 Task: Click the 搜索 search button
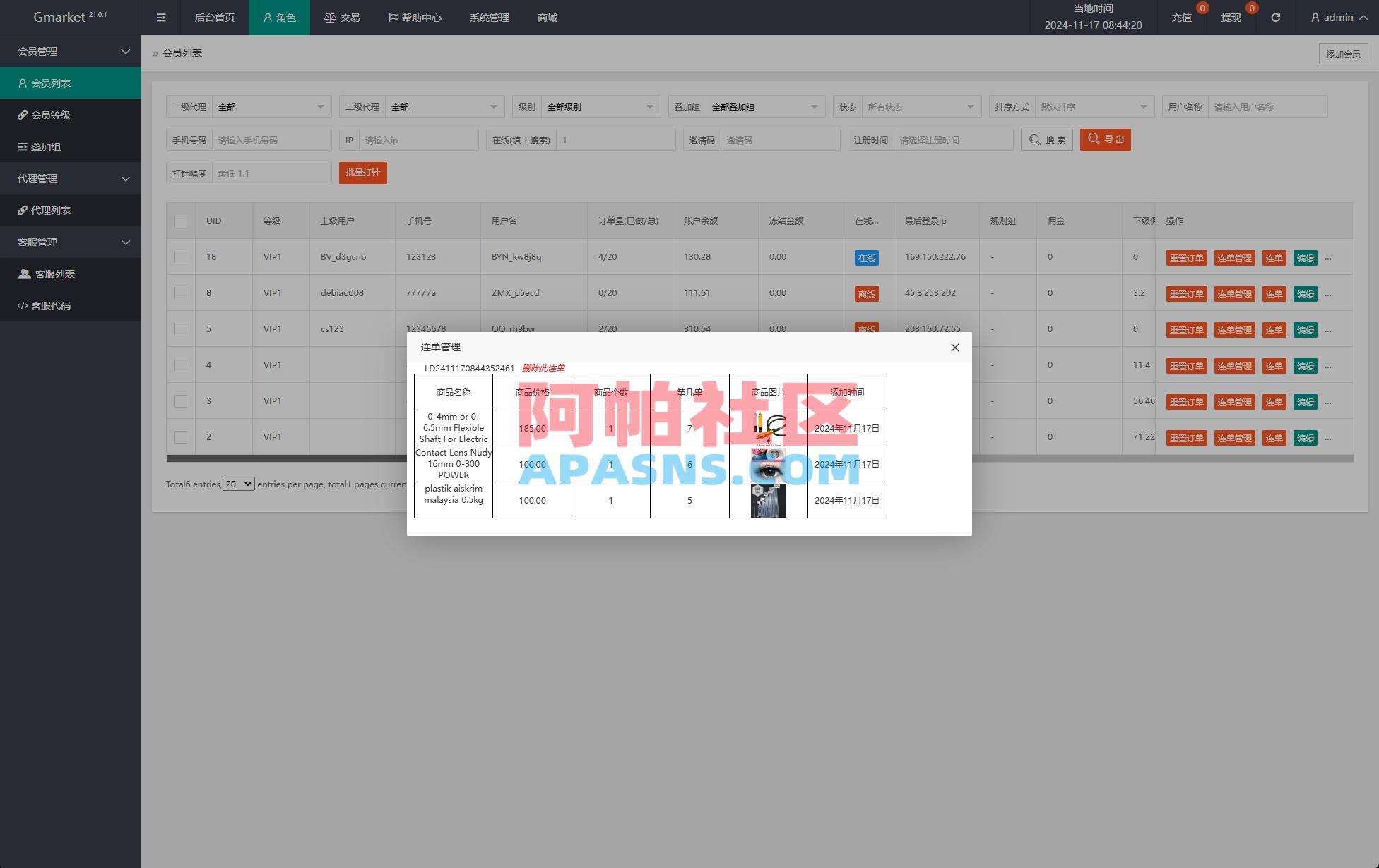click(x=1047, y=139)
